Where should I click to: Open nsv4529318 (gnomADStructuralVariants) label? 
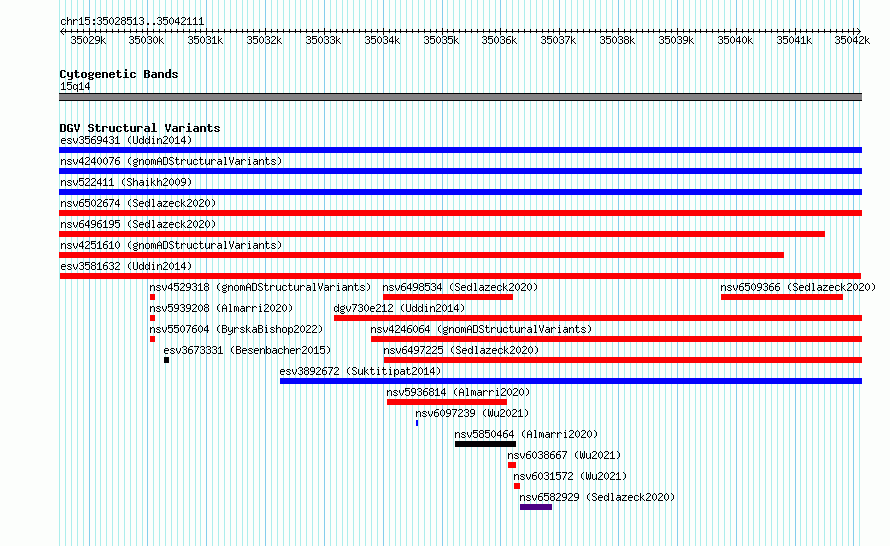pyautogui.click(x=260, y=287)
